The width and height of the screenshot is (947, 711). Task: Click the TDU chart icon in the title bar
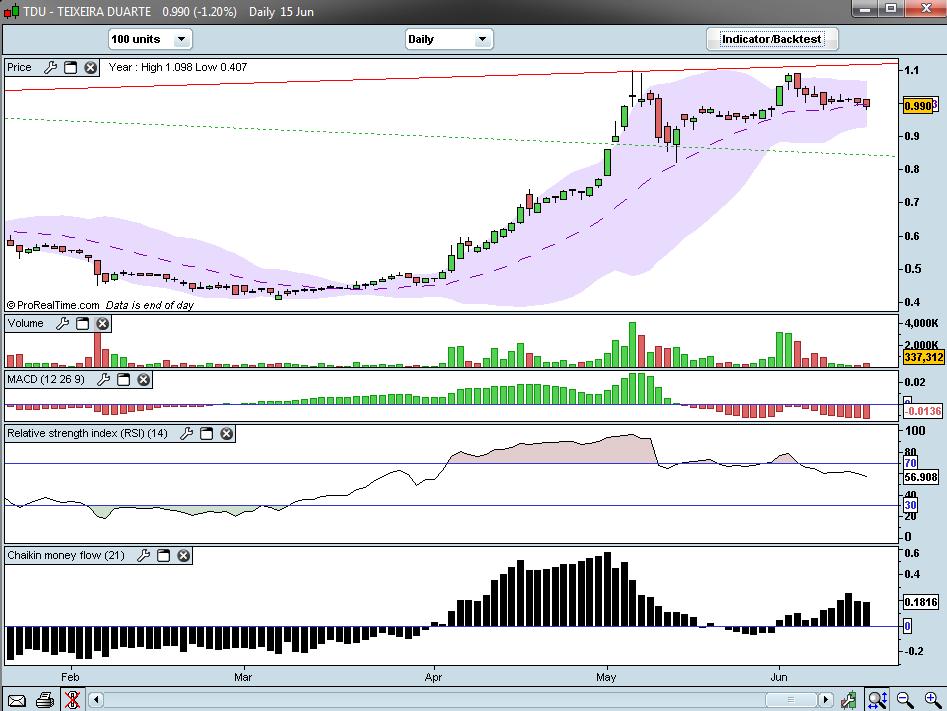[x=11, y=11]
